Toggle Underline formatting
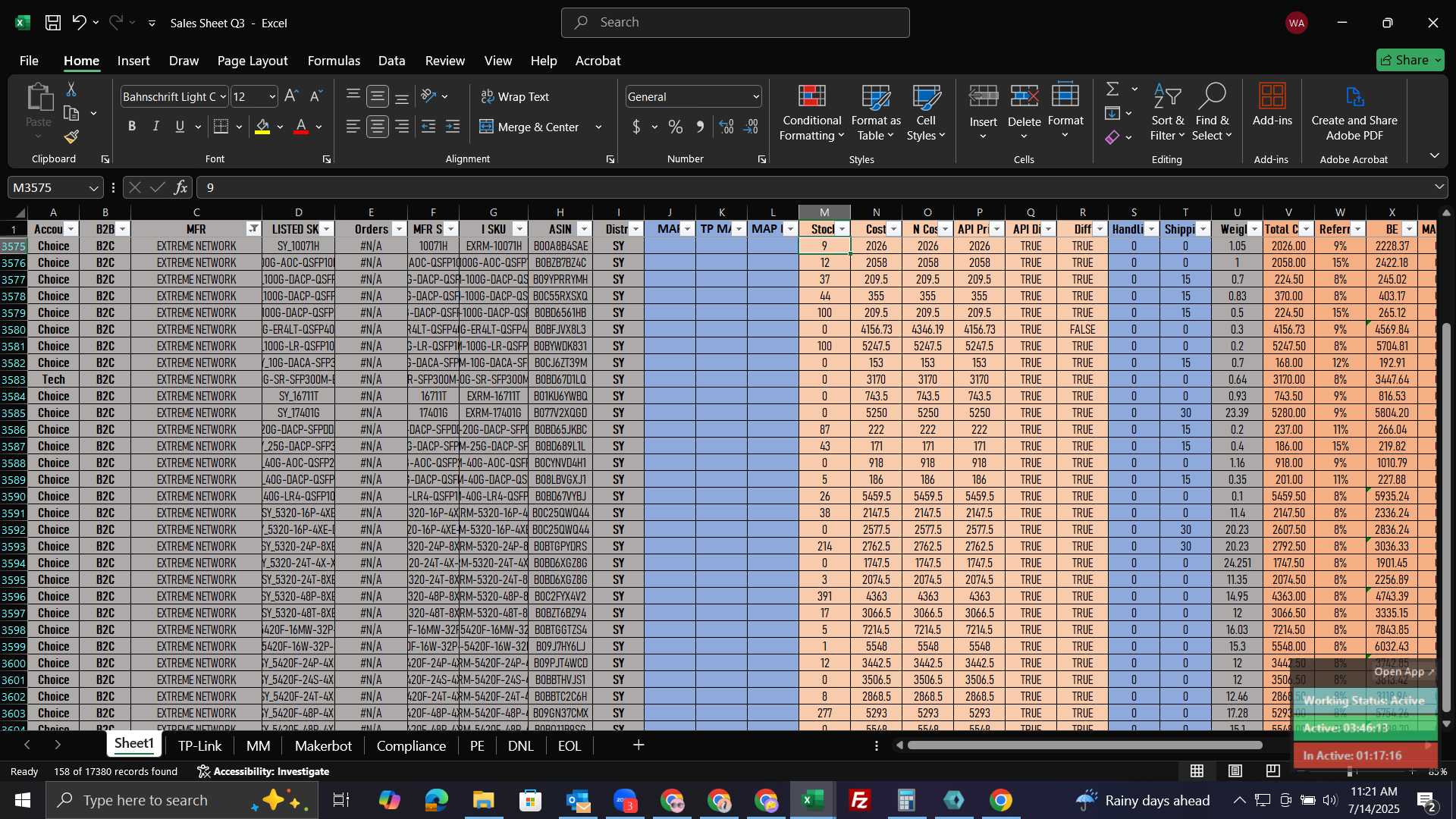Screen dimensions: 1456x819 180,127
